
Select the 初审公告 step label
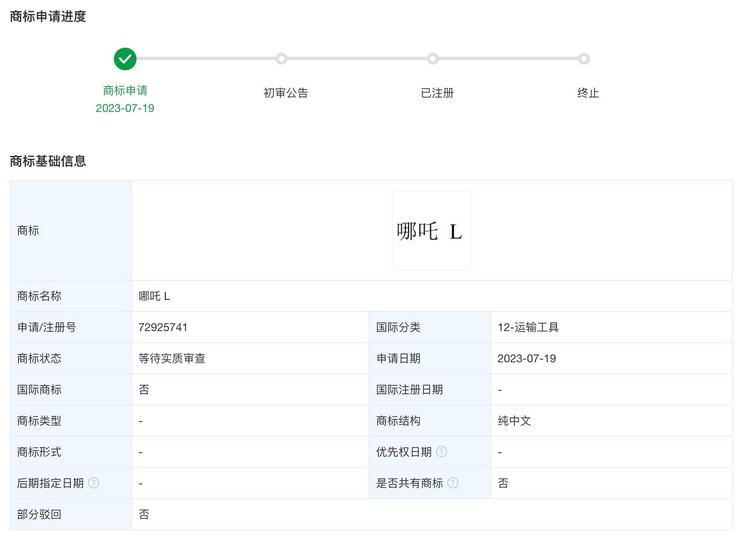(x=286, y=93)
